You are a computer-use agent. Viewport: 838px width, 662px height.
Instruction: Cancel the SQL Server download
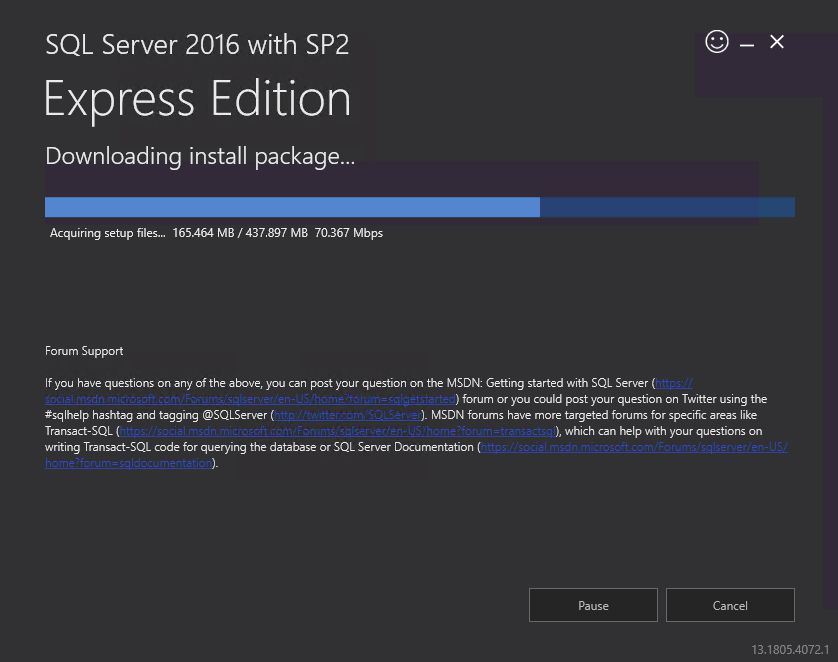(x=730, y=605)
